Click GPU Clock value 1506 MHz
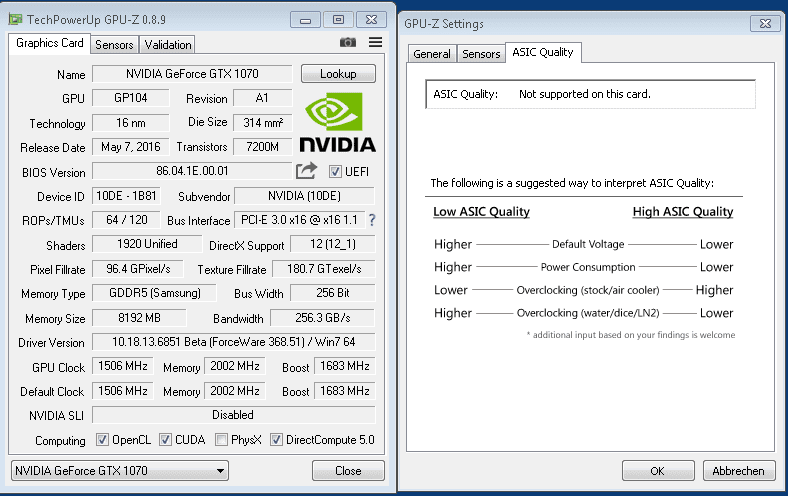The image size is (788, 496). point(123,366)
